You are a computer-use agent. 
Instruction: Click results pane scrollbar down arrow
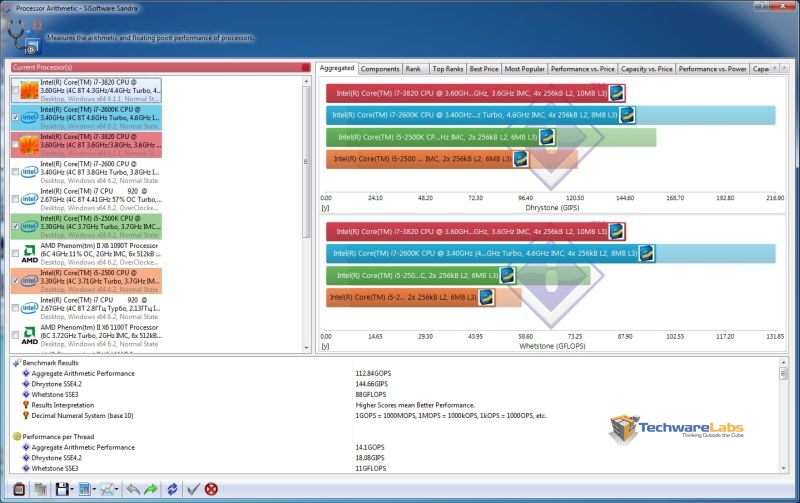pyautogui.click(x=783, y=468)
